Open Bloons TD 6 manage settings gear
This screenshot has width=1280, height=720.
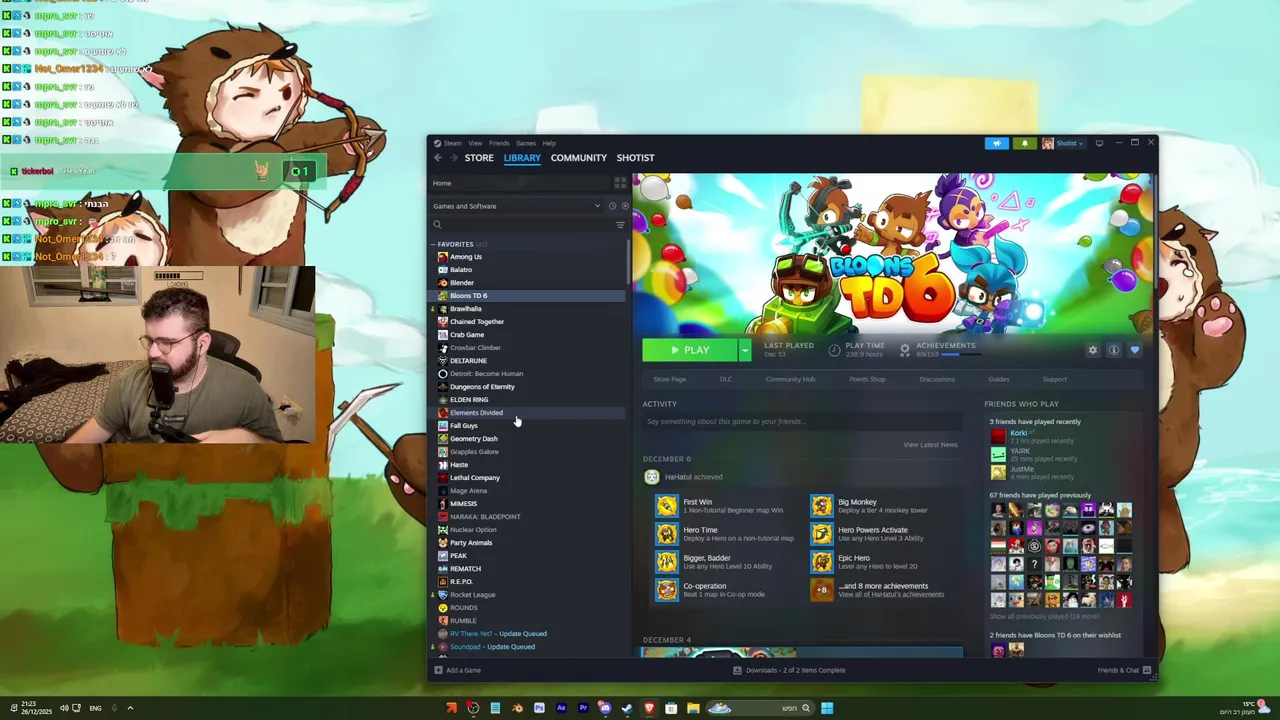(1092, 350)
